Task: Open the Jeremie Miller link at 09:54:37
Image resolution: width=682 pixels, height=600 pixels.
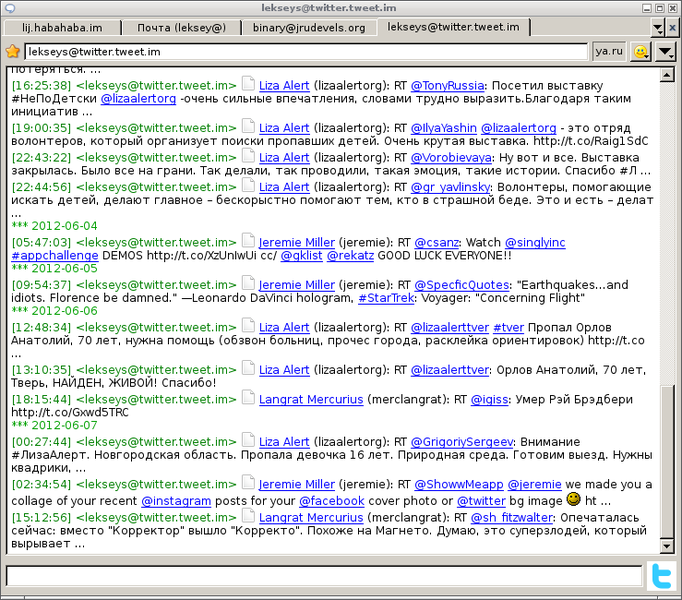Action: 296,284
